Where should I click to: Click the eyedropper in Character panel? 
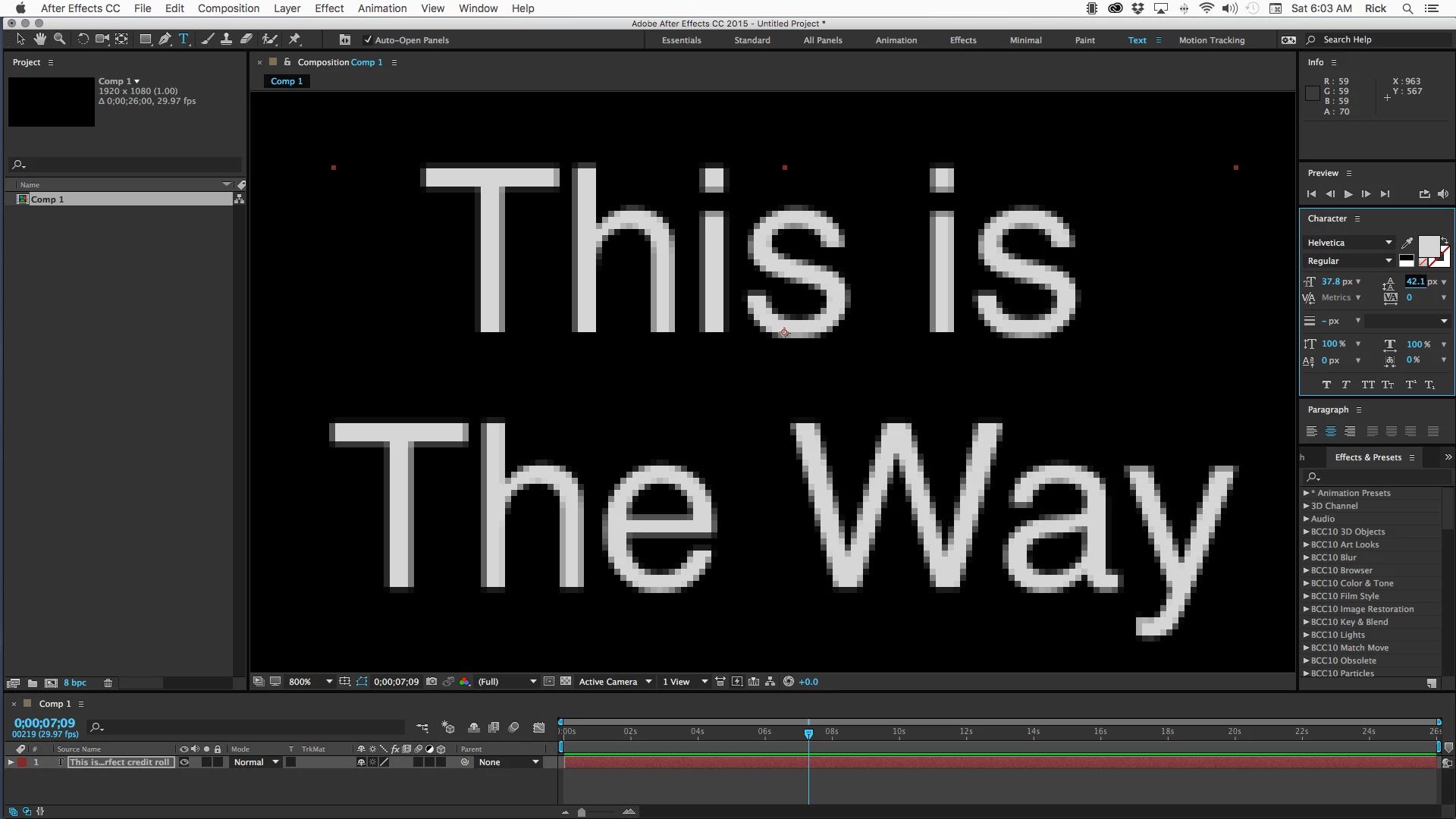point(1407,243)
